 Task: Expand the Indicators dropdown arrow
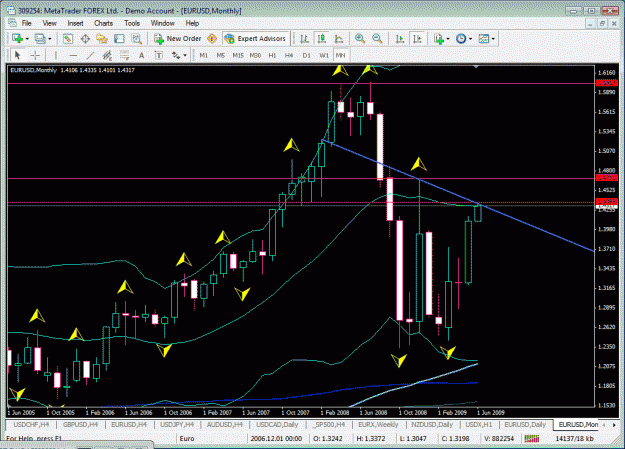tap(448, 39)
